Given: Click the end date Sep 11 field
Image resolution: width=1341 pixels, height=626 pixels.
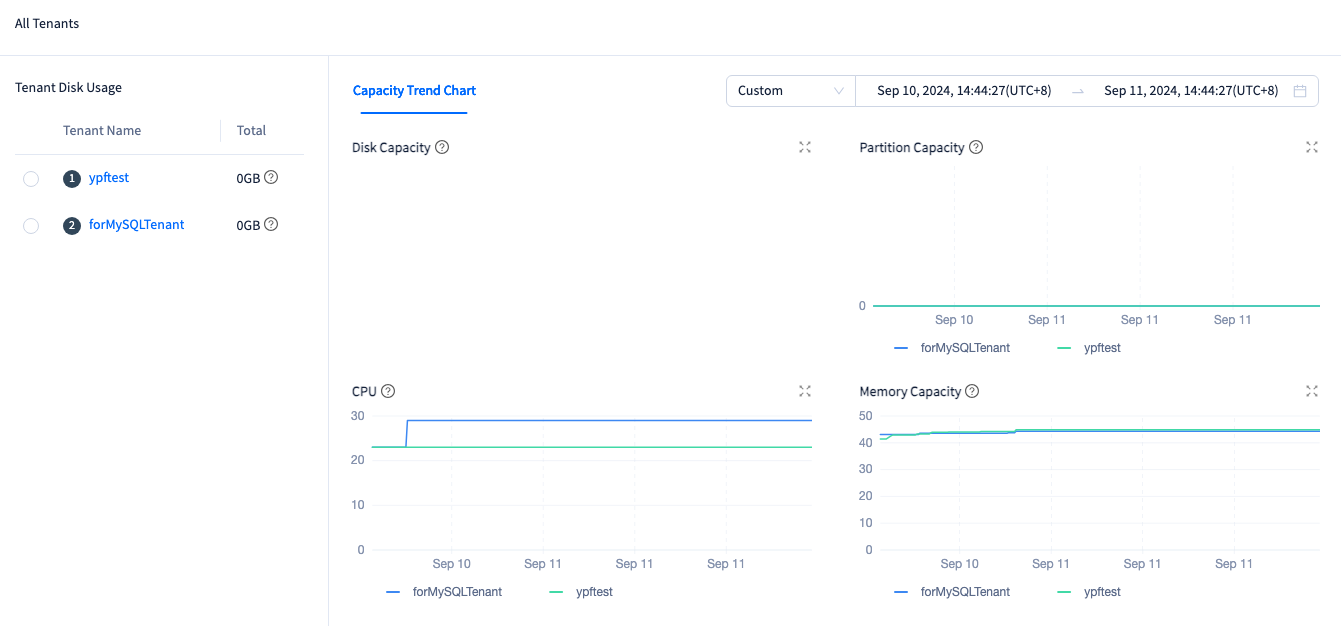Looking at the screenshot, I should tap(1190, 91).
